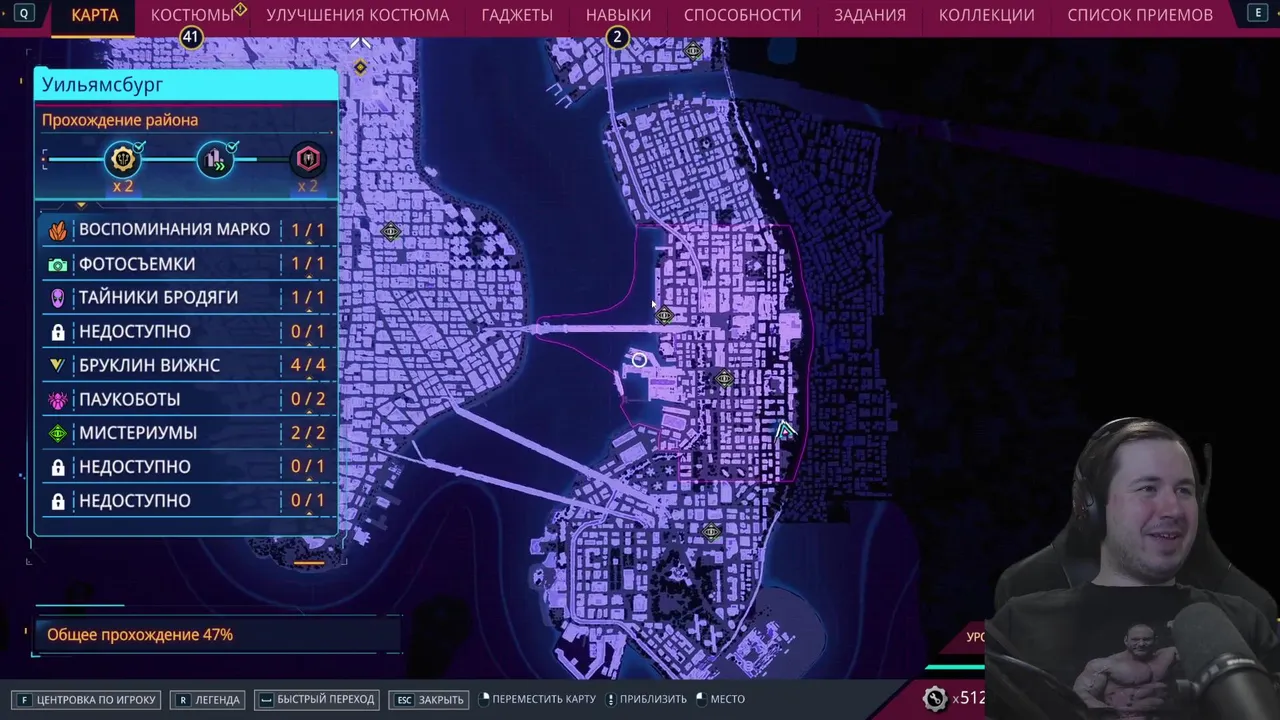Click the orange crystal icon for ВОСПОМИНАНИЯ МАРКО
This screenshot has height=720, width=1280.
pyautogui.click(x=58, y=230)
